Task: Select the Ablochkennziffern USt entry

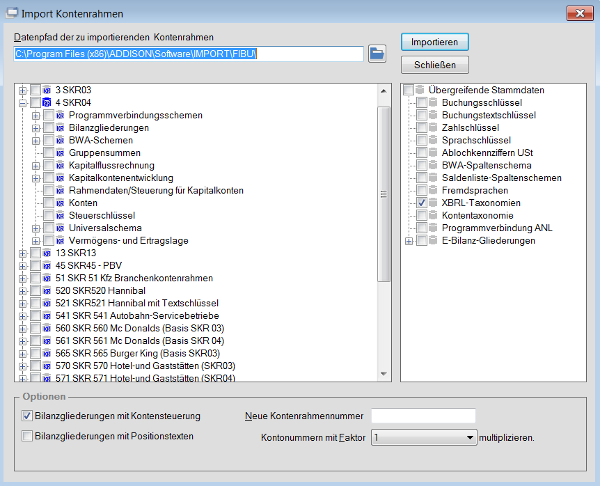Action: pyautogui.click(x=487, y=153)
